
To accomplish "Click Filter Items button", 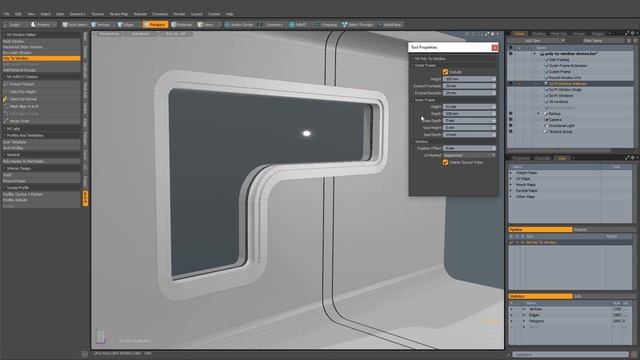I will tap(593, 41).
